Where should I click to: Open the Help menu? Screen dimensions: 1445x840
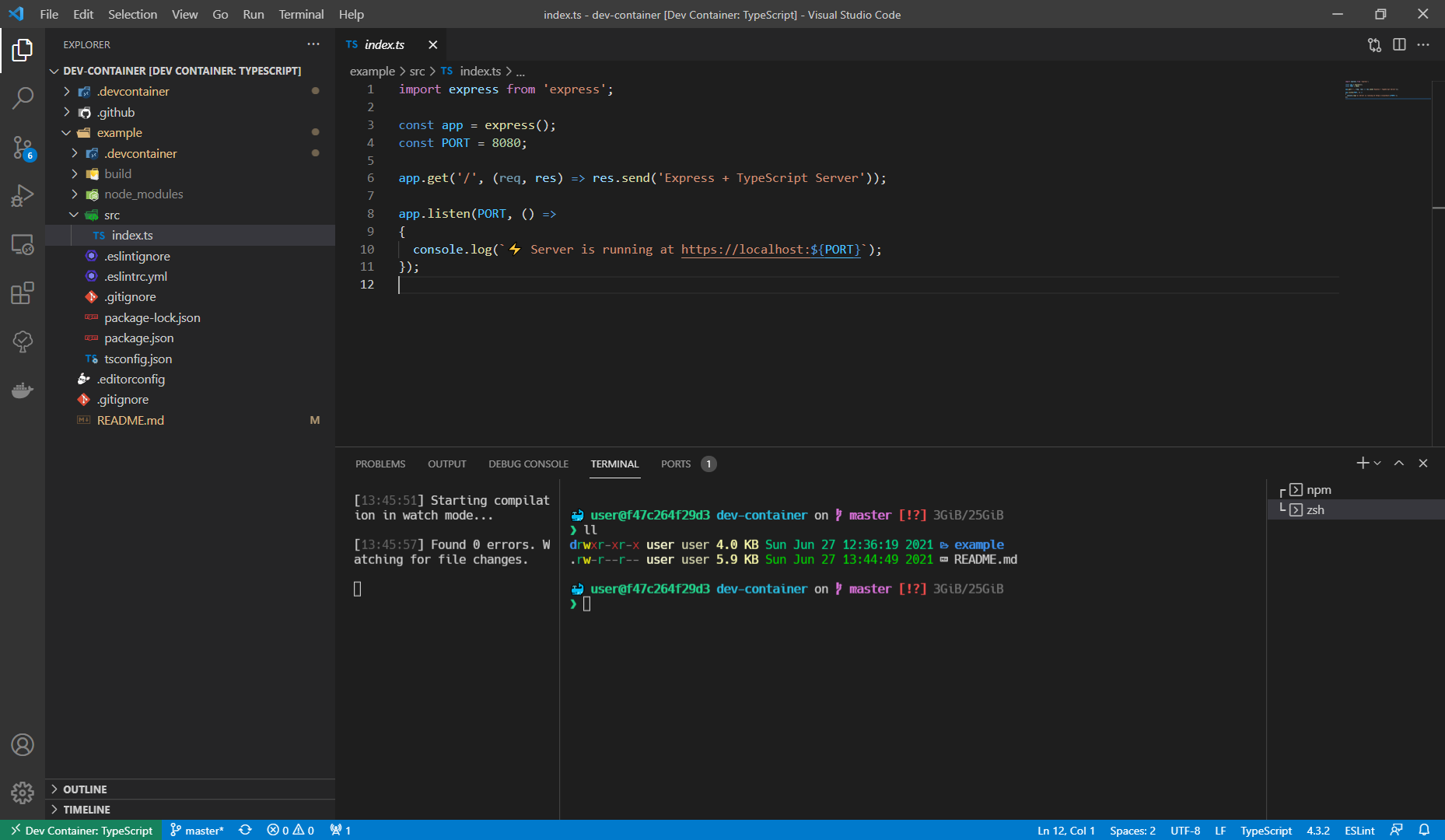pyautogui.click(x=351, y=14)
